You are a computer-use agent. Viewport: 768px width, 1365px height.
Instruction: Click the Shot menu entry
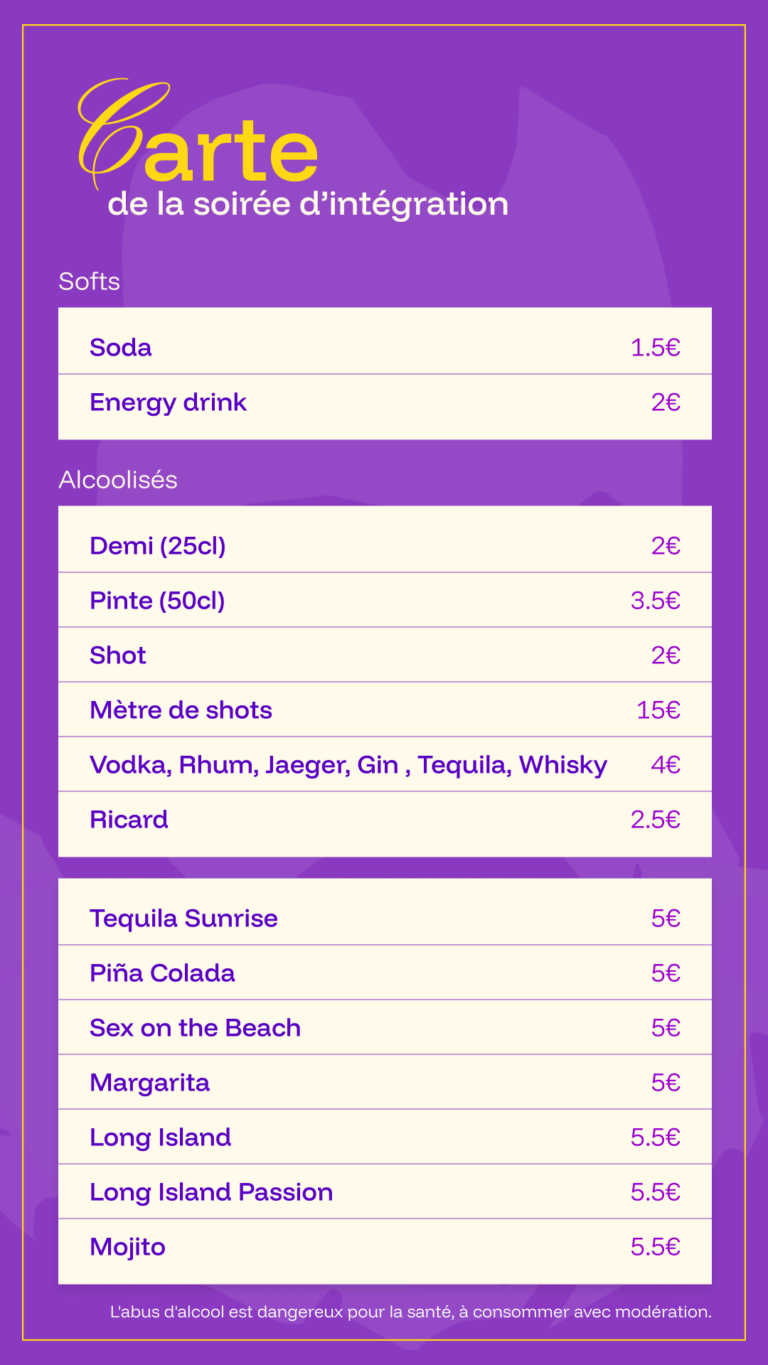pyautogui.click(x=118, y=656)
